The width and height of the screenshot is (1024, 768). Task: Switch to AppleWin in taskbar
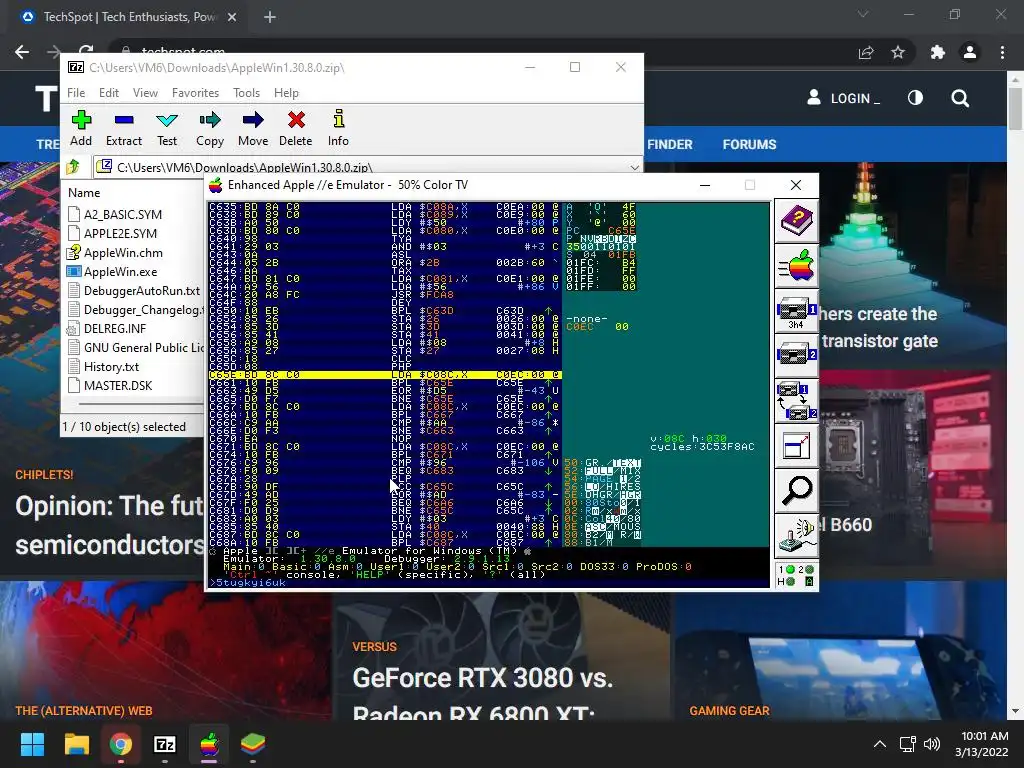209,744
